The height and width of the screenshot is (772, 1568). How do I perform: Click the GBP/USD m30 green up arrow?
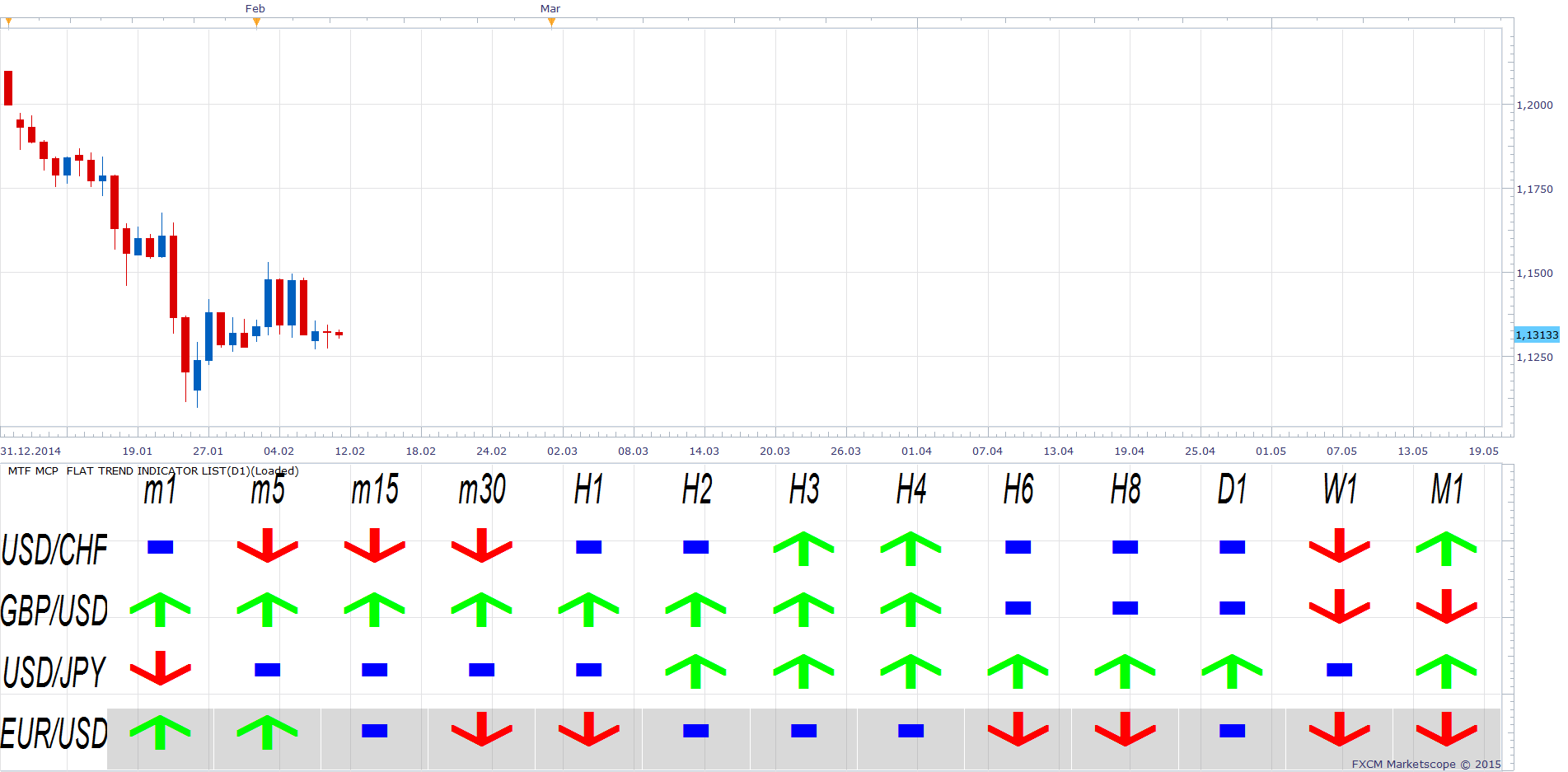481,610
